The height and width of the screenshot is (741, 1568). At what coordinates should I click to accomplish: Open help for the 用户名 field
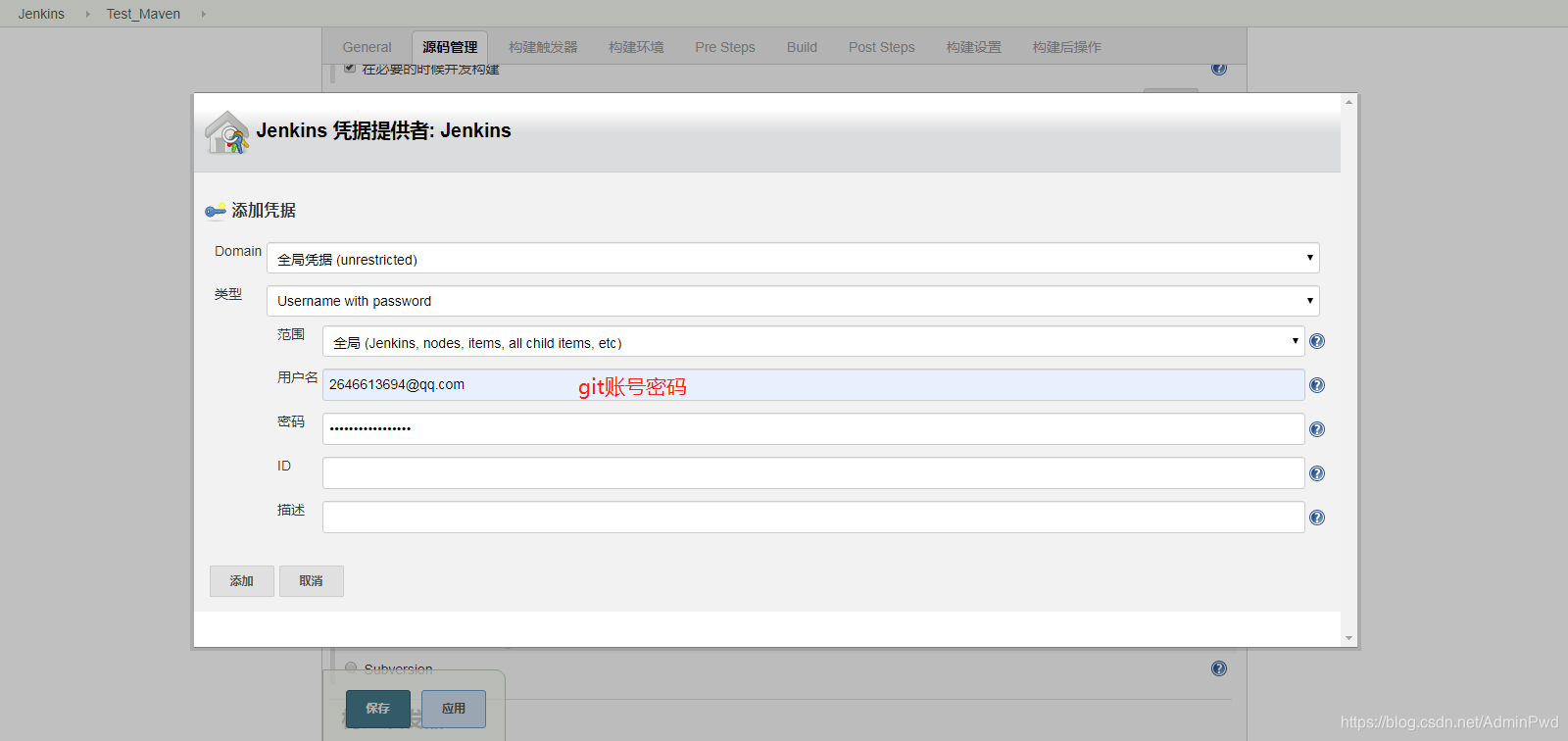pyautogui.click(x=1317, y=385)
